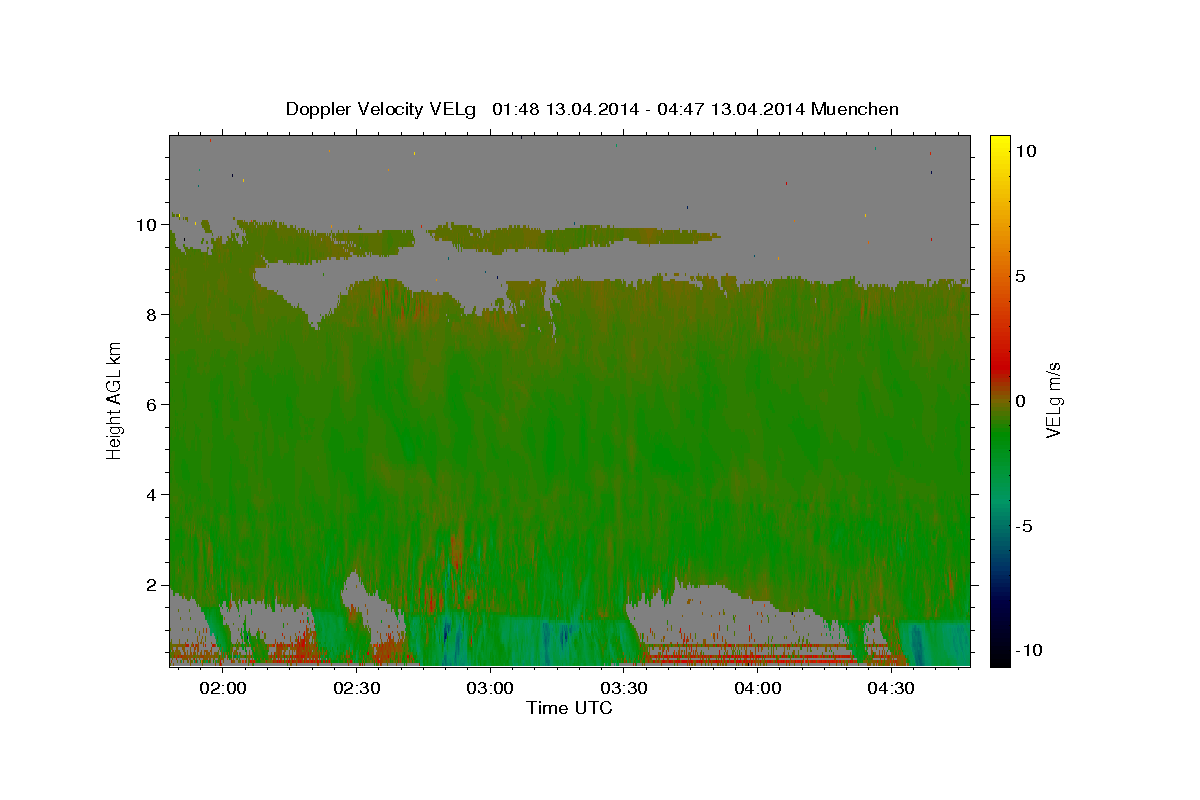The width and height of the screenshot is (1200, 800).
Task: Click the 'Muenchen' location in the title
Action: point(856,108)
